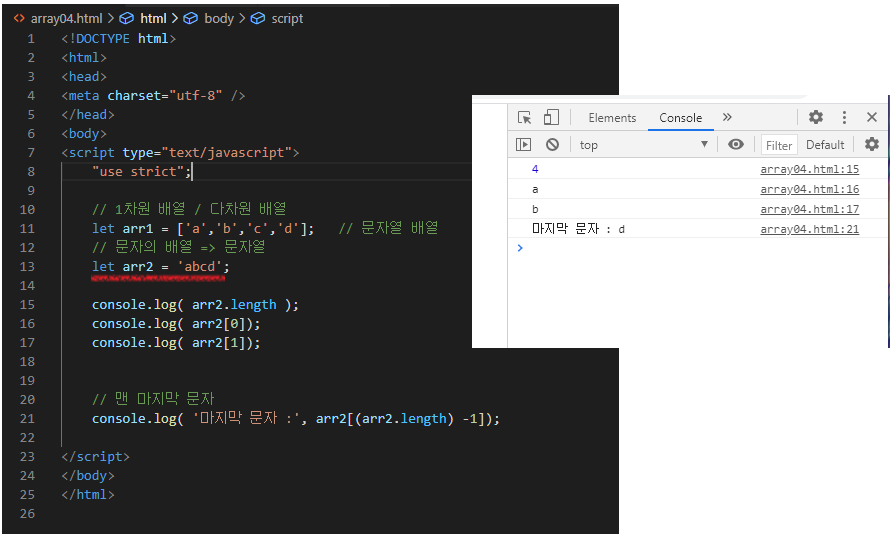Click the <!DOCTYPE html> line
This screenshot has height=538, width=896.
[x=118, y=38]
